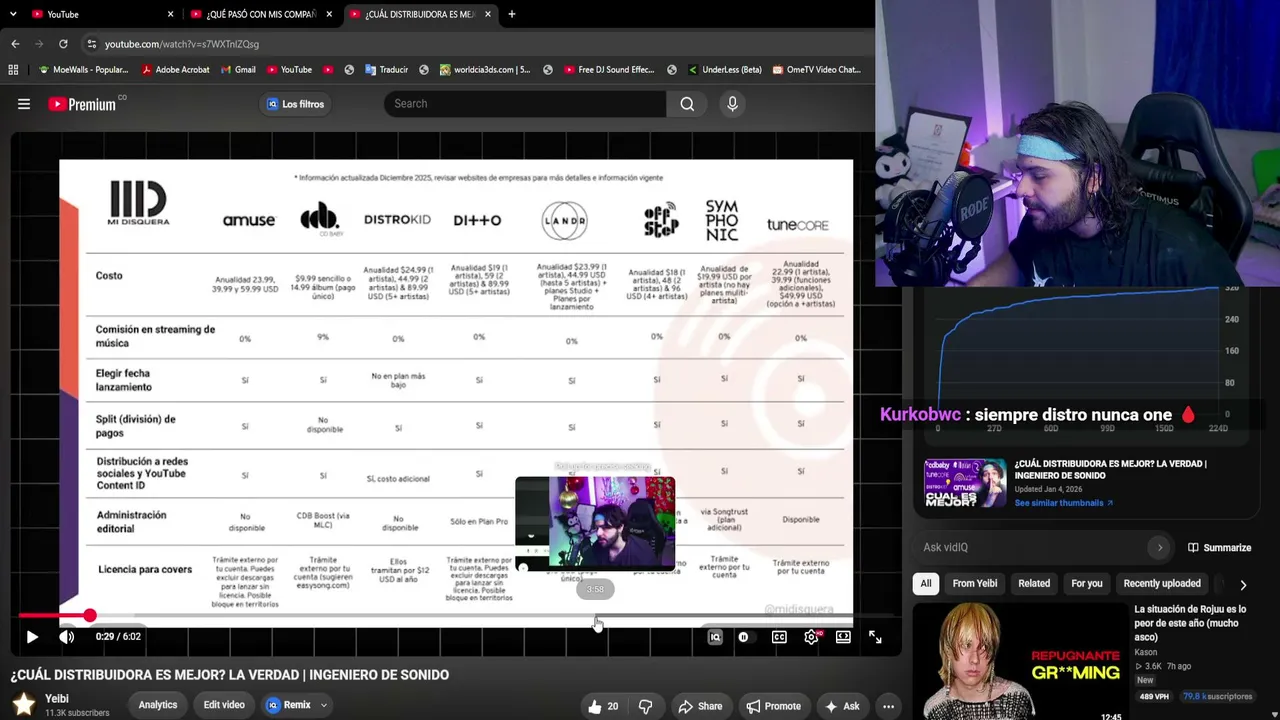
Task: Open the Rojuu video thumbnail
Action: [1019, 661]
